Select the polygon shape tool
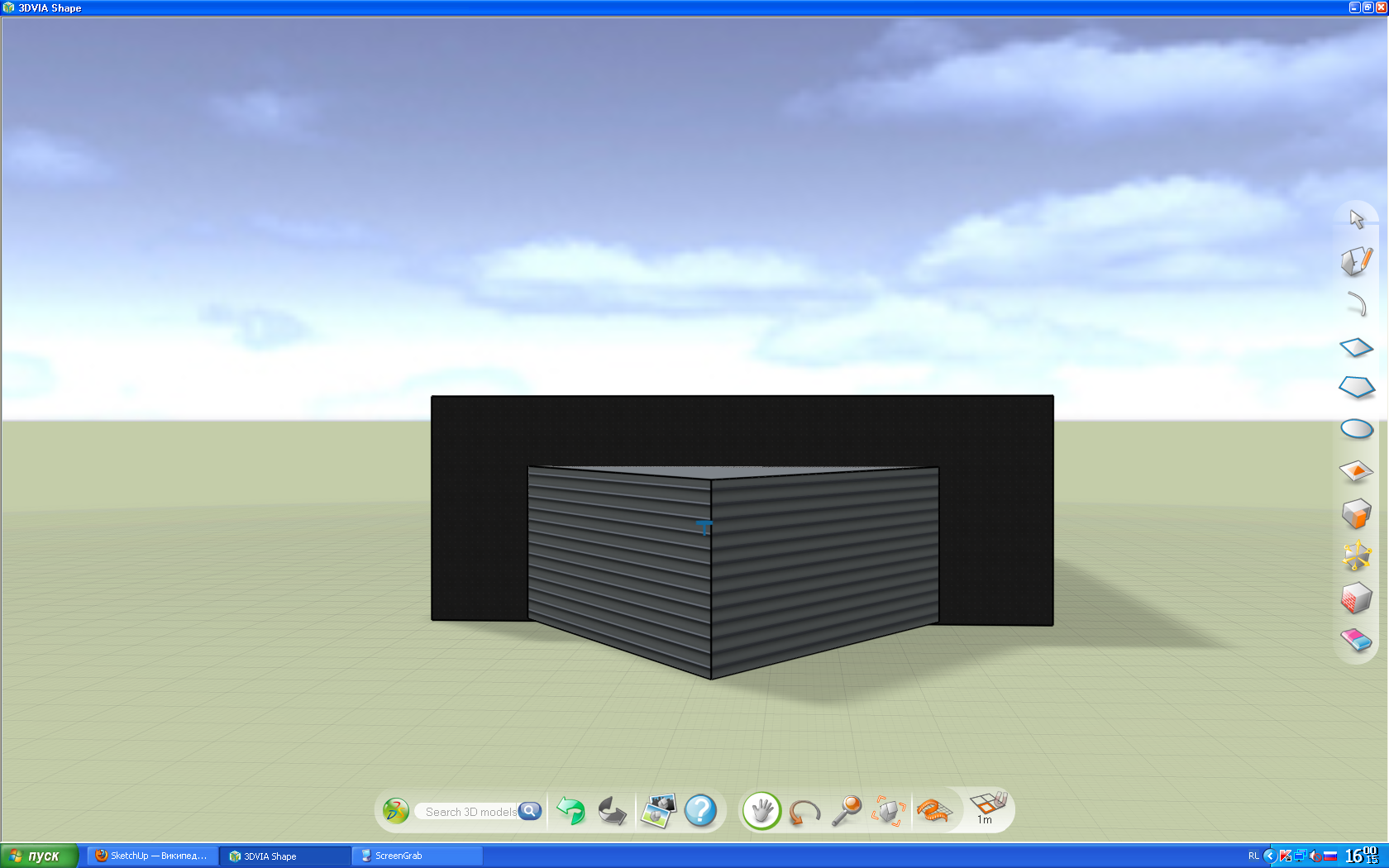Image resolution: width=1389 pixels, height=868 pixels. 1357,387
